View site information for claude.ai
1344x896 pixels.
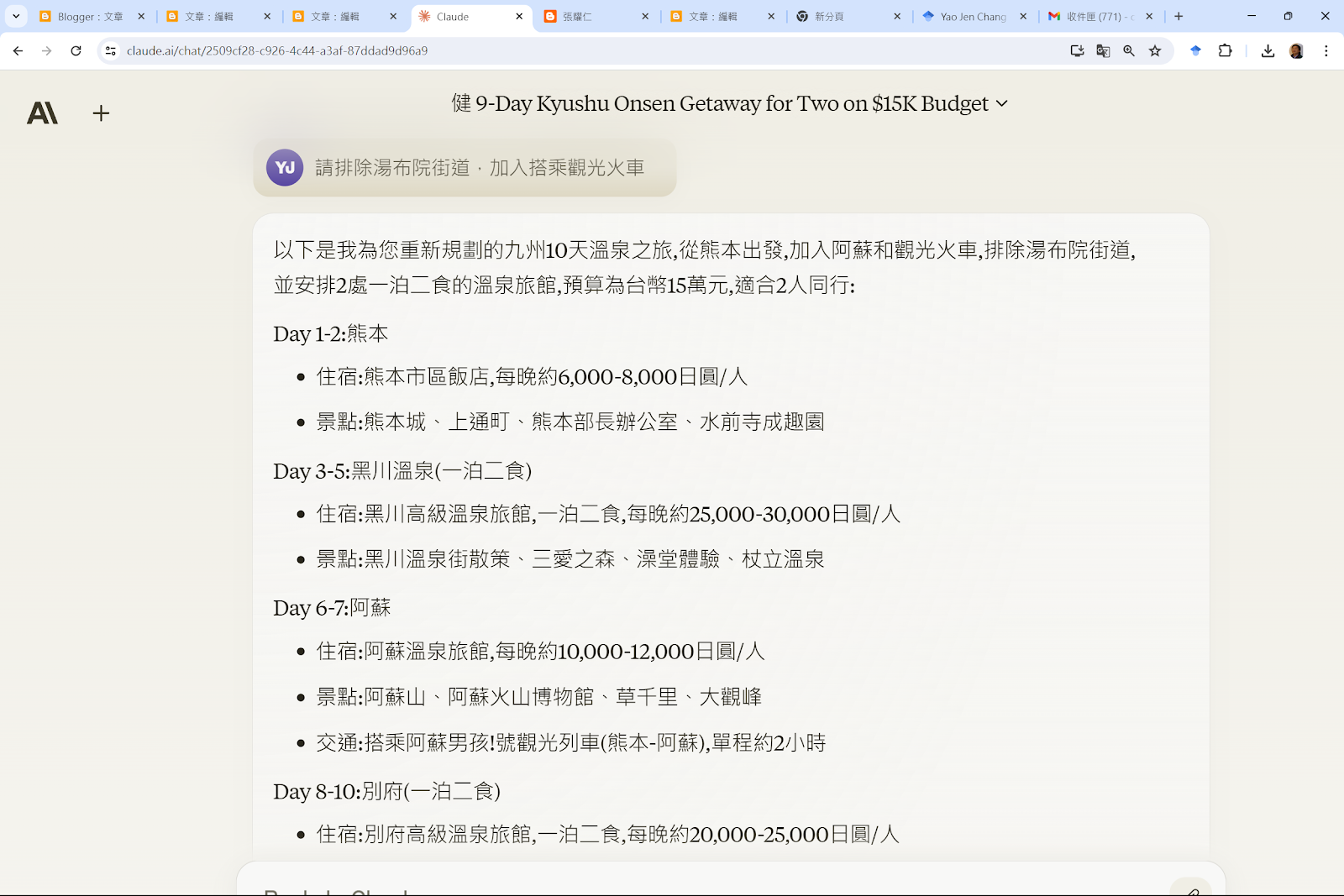110,51
